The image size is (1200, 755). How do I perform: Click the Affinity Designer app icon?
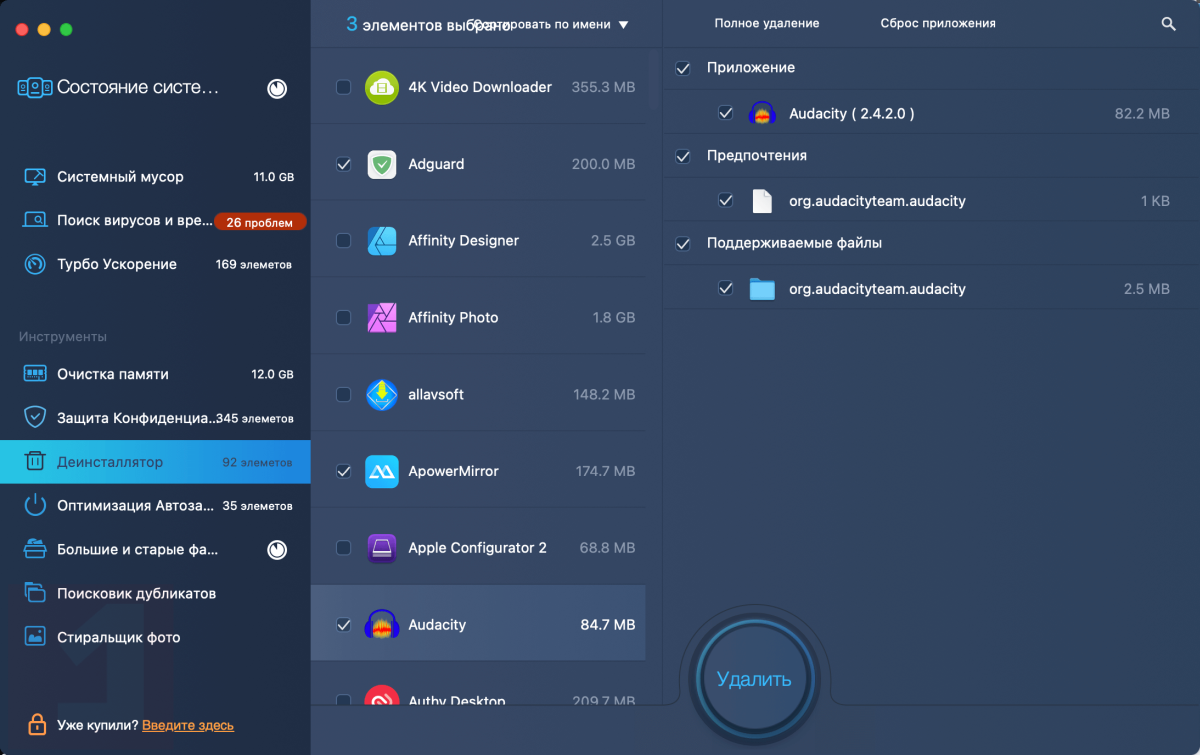click(382, 241)
